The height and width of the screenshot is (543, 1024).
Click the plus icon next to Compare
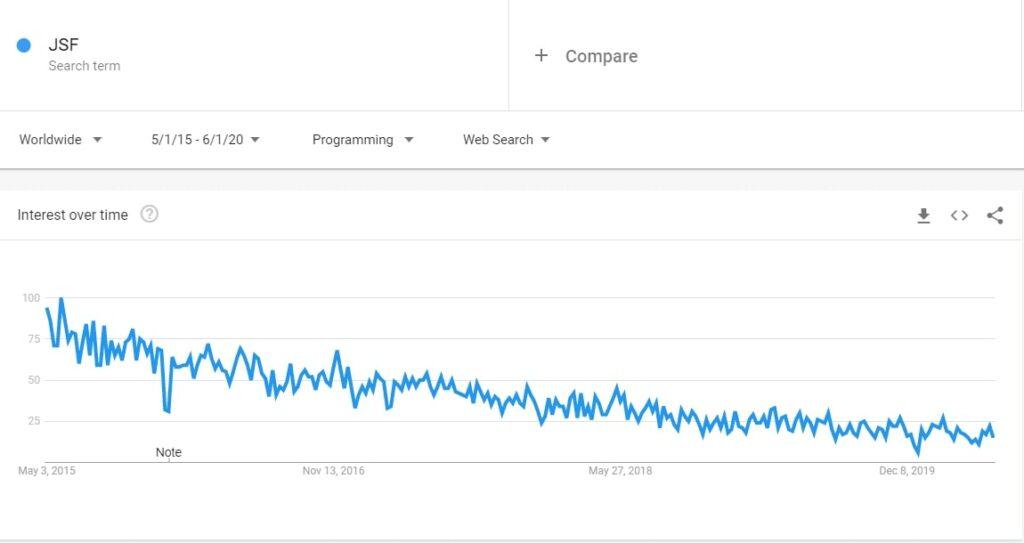541,56
